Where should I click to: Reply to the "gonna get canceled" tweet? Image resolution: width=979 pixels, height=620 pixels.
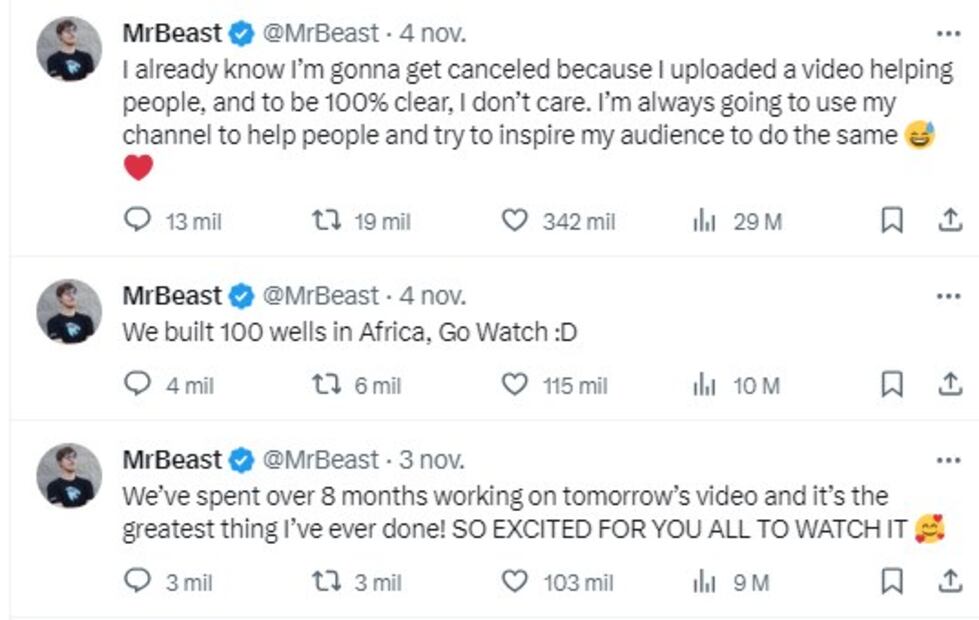pyautogui.click(x=136, y=221)
